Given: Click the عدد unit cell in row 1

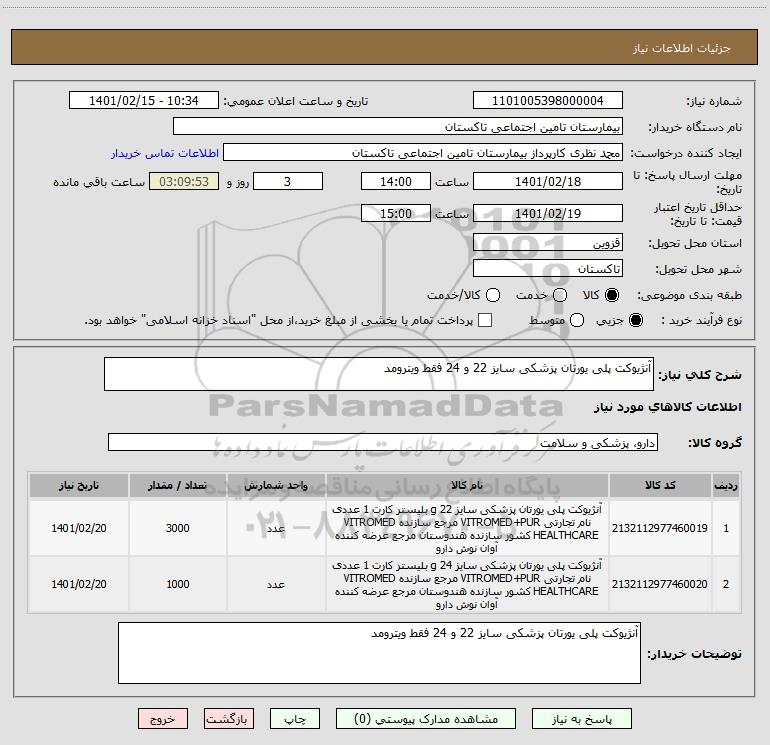Looking at the screenshot, I should click(276, 528).
